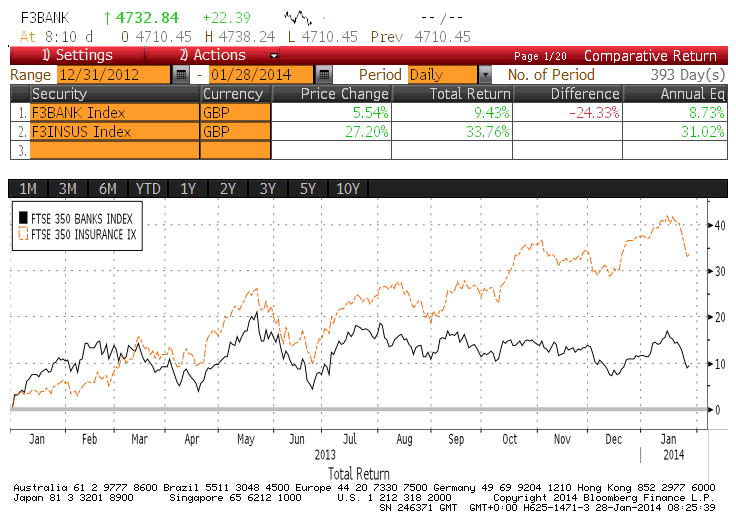The width and height of the screenshot is (736, 527).
Task: Open the start date calendar picker icon
Action: tap(181, 75)
